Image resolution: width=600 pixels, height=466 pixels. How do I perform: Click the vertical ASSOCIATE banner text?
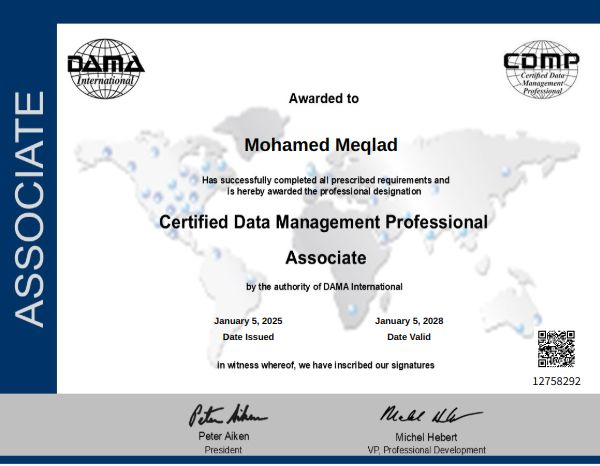tap(29, 209)
